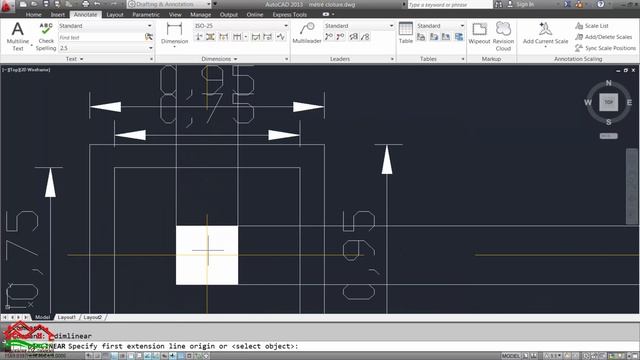The height and width of the screenshot is (360, 640).
Task: Select the Wipeout tool
Action: point(479,33)
